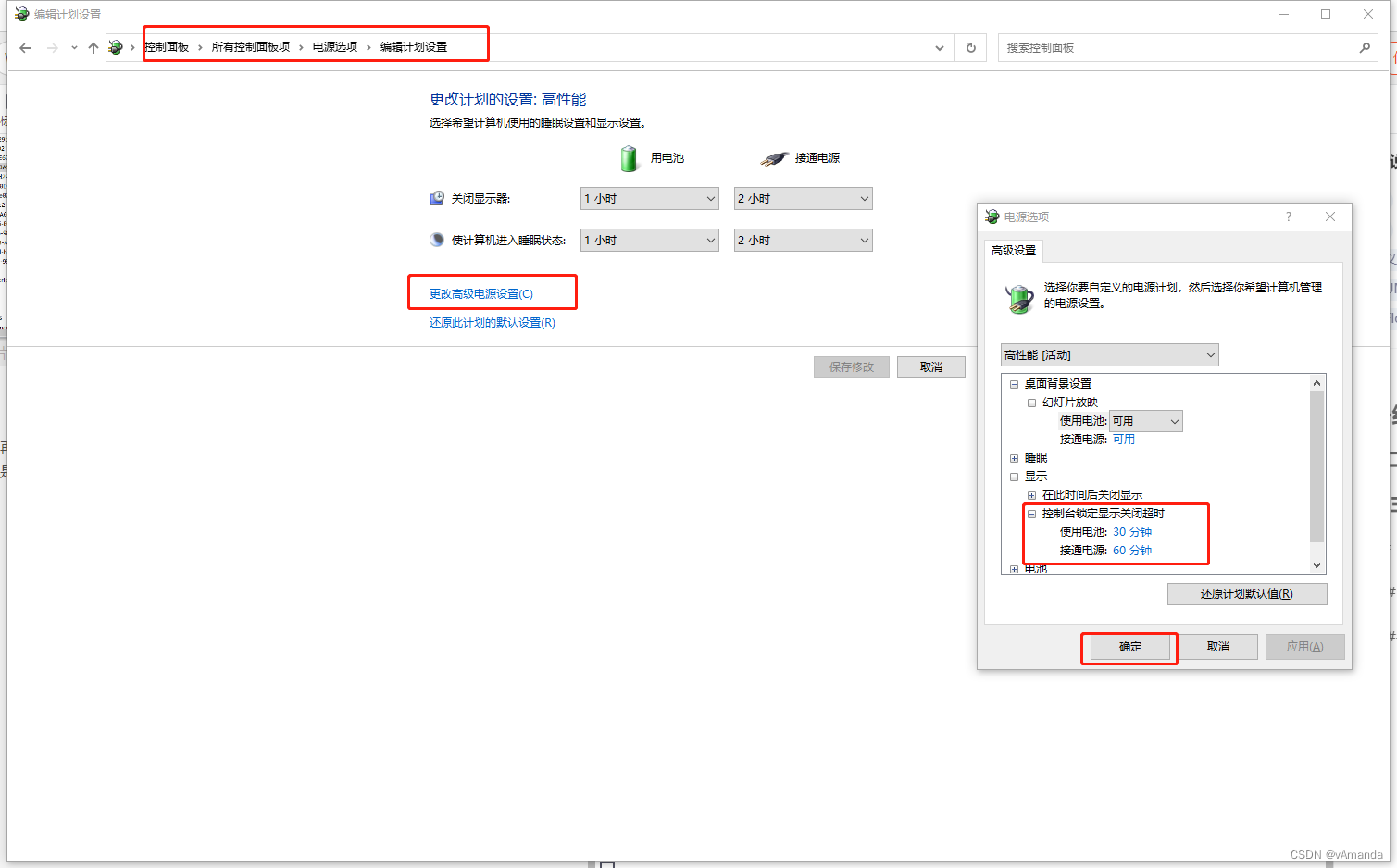
Task: Click the 关闭显示器 monitor icon
Action: pos(437,198)
